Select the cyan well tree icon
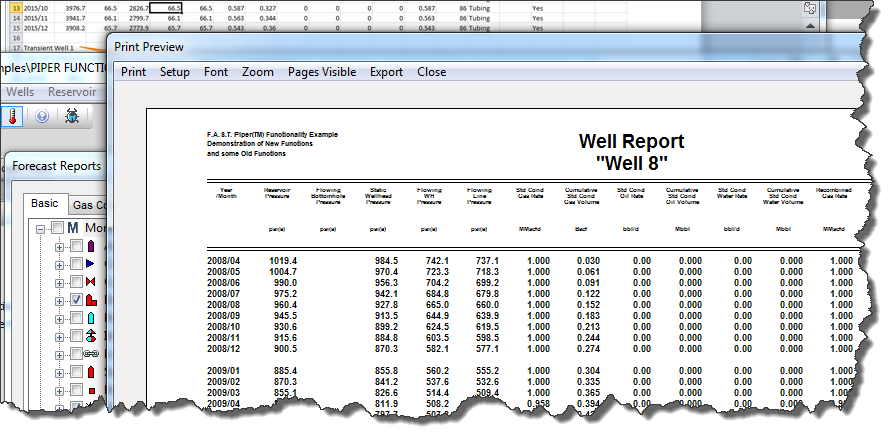The image size is (895, 441). pyautogui.click(x=91, y=317)
